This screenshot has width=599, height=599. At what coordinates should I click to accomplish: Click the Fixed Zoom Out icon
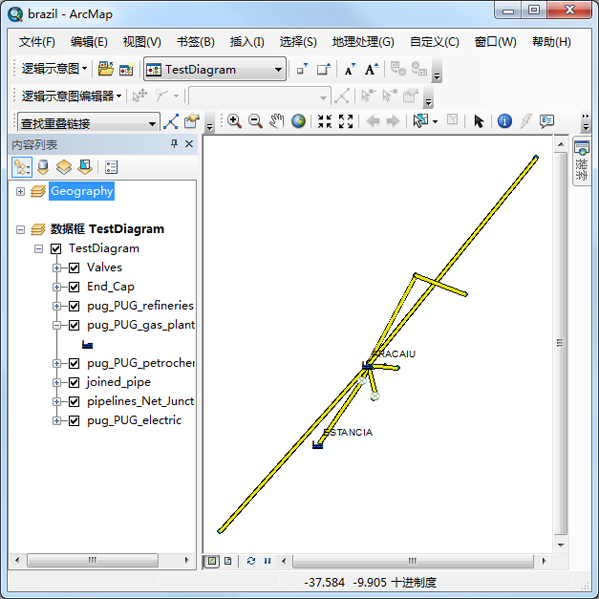346,121
